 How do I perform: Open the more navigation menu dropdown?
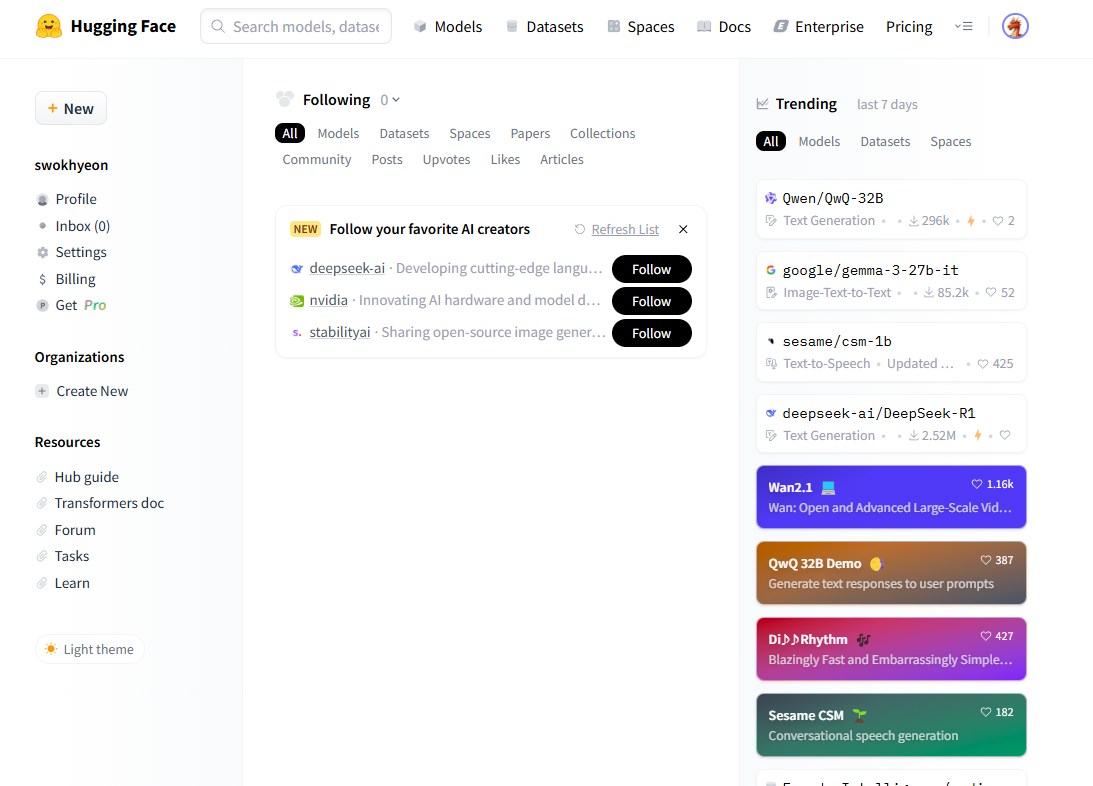tap(963, 26)
